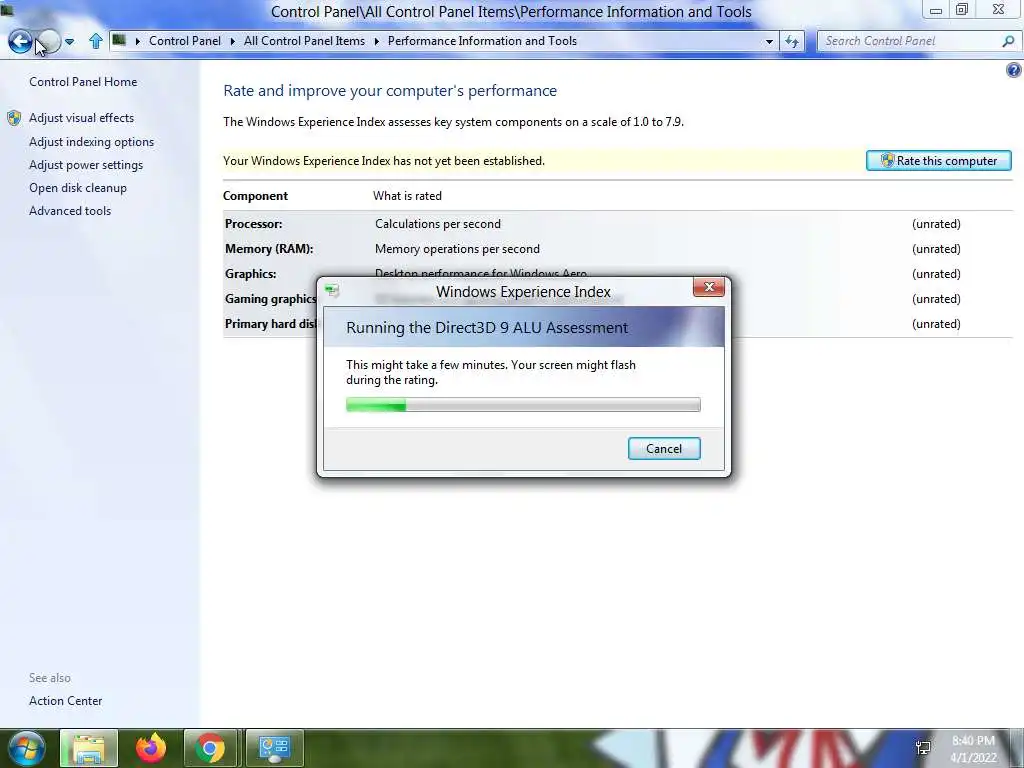Click shield icon beside Adjust visual effects

click(14, 118)
